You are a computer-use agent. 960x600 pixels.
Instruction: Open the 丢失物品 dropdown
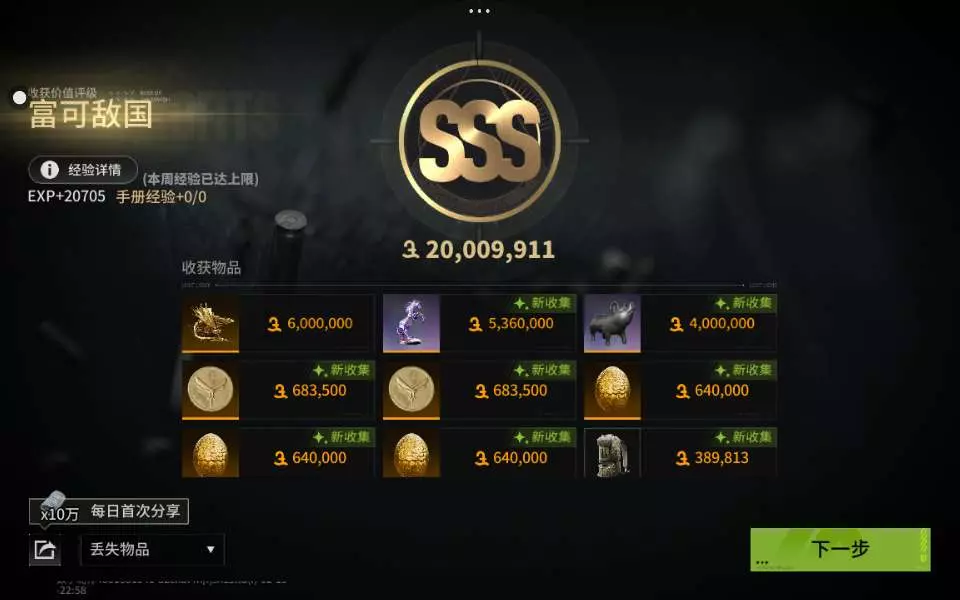tap(152, 549)
